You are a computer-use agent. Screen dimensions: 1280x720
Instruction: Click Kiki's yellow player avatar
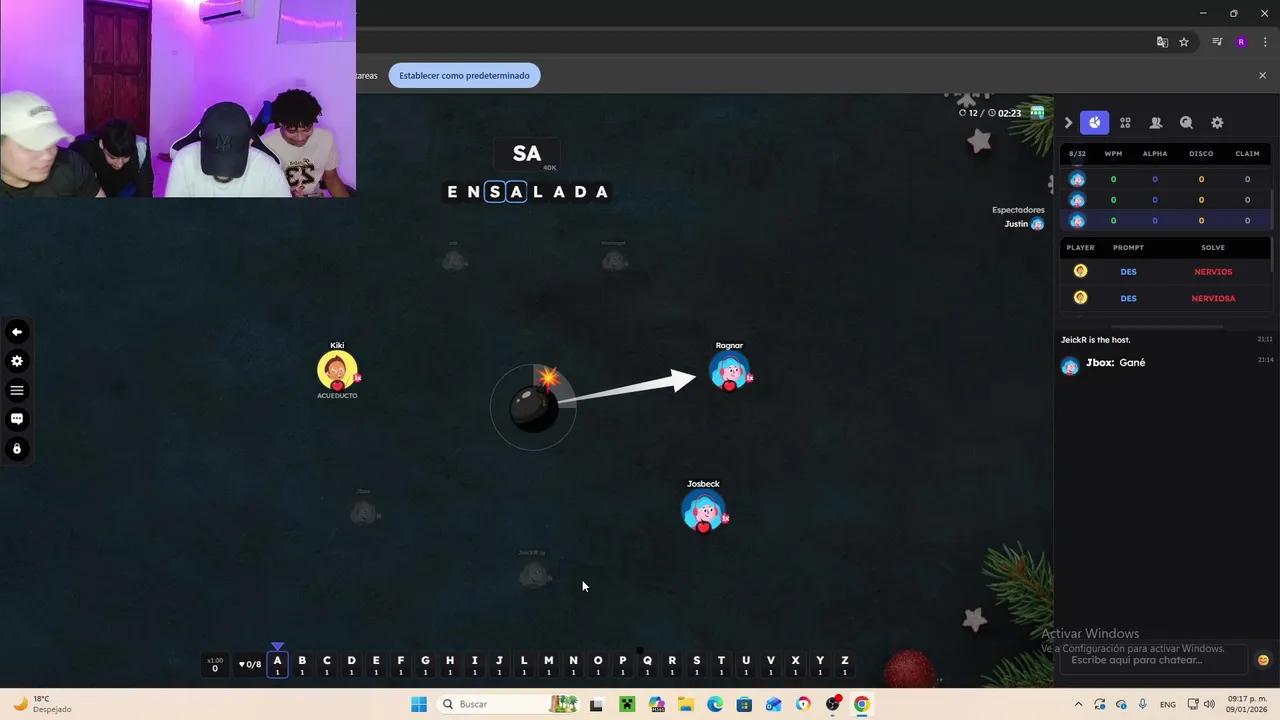[x=337, y=371]
